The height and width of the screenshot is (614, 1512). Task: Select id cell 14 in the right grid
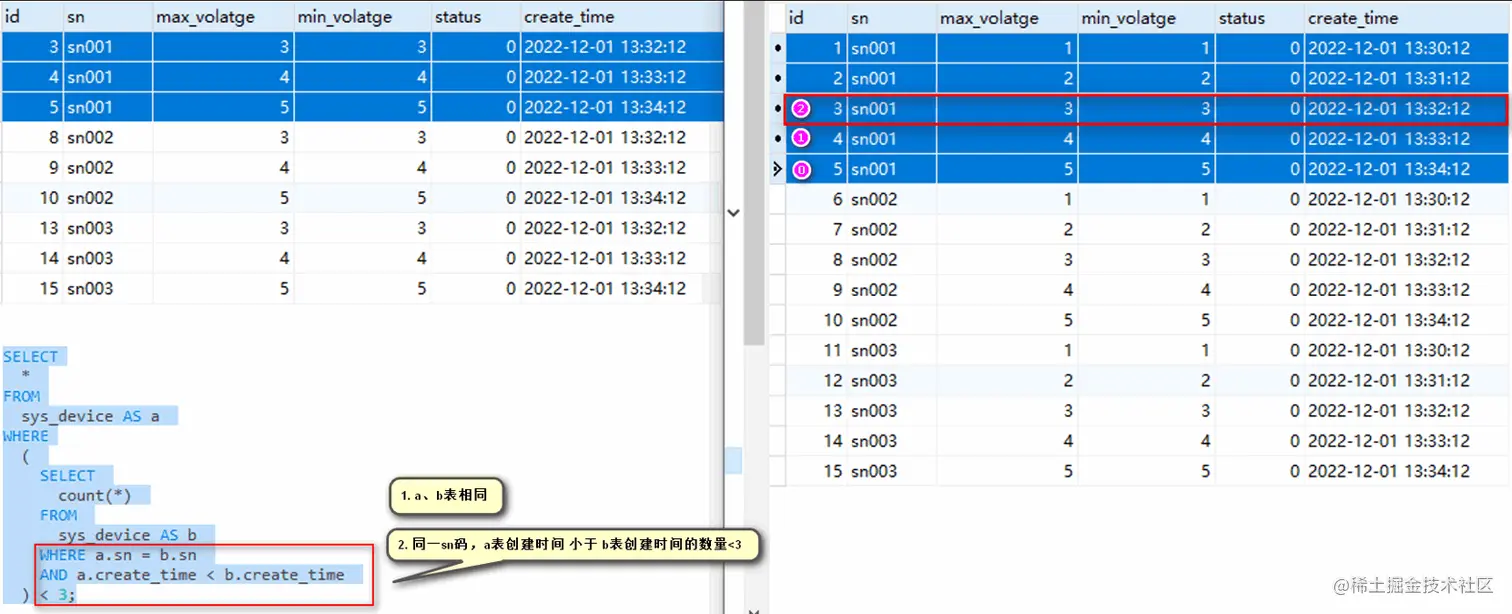(x=816, y=441)
